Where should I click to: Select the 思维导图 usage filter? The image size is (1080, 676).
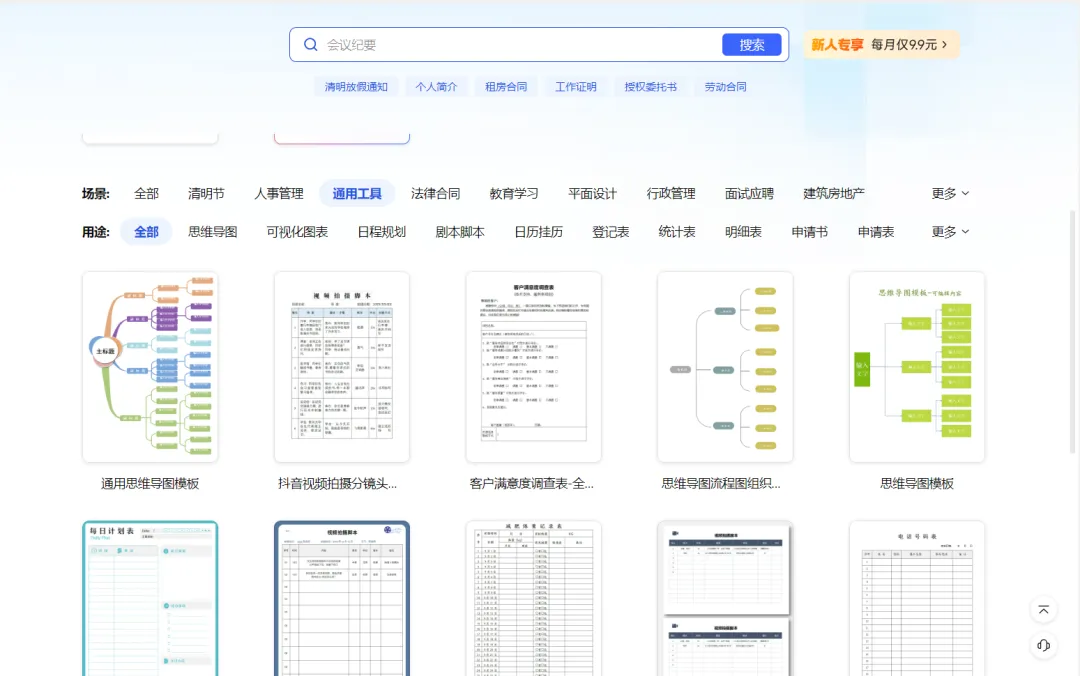click(212, 232)
